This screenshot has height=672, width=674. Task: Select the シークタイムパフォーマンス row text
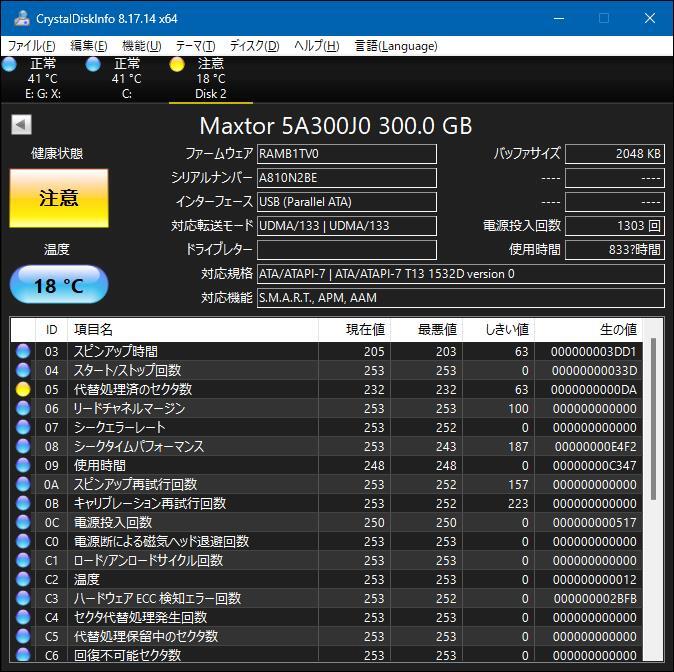(139, 446)
